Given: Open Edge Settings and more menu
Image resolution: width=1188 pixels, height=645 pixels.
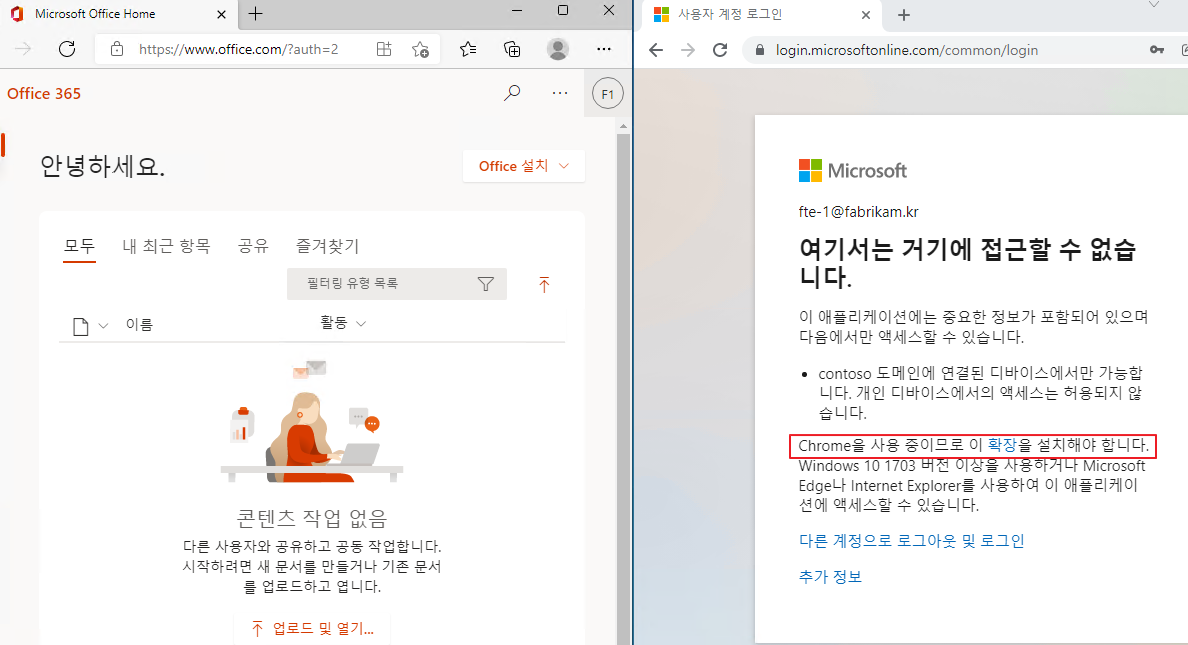Looking at the screenshot, I should click(x=604, y=49).
